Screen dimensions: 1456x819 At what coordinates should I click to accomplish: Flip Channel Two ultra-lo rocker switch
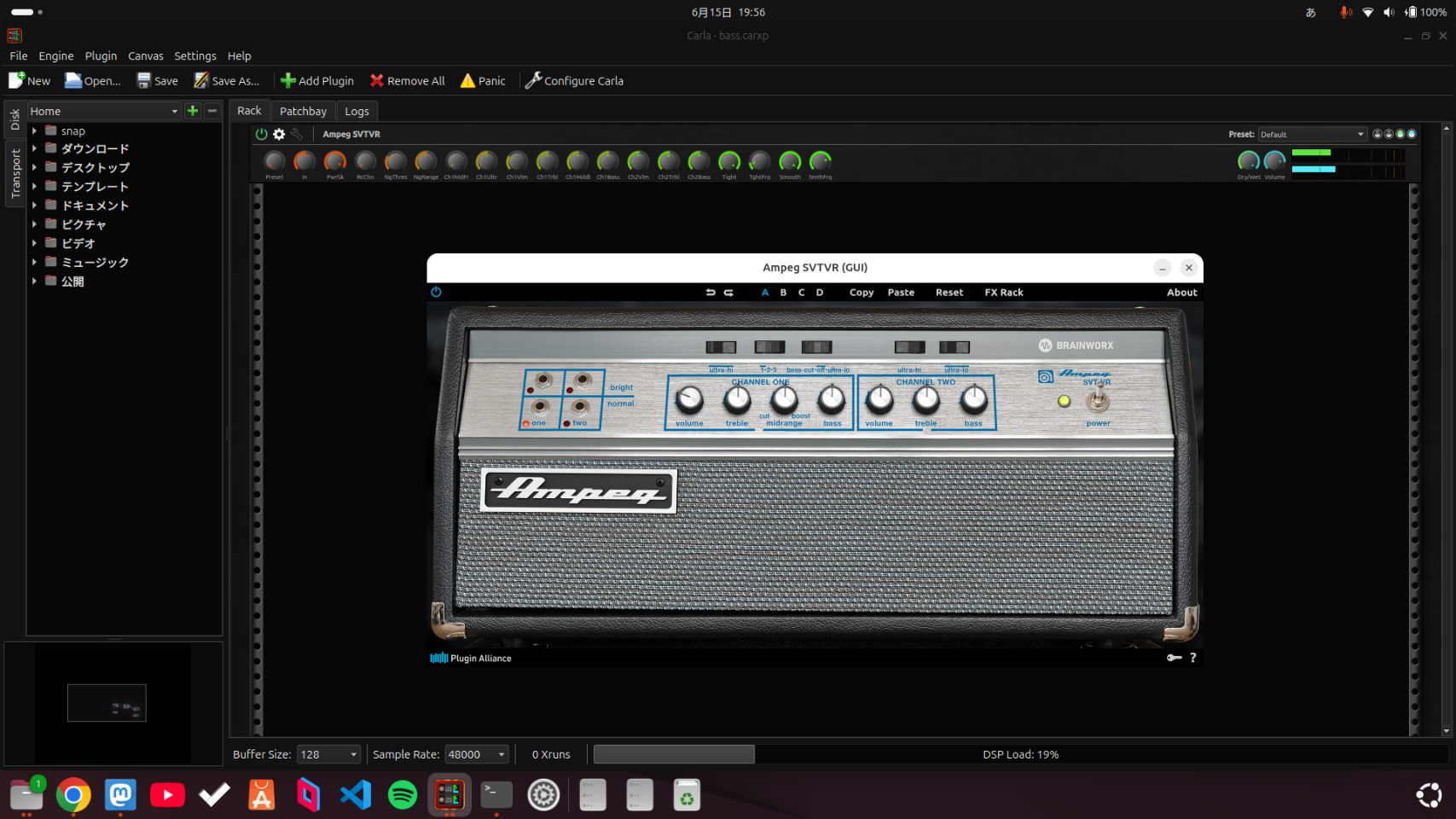(954, 347)
